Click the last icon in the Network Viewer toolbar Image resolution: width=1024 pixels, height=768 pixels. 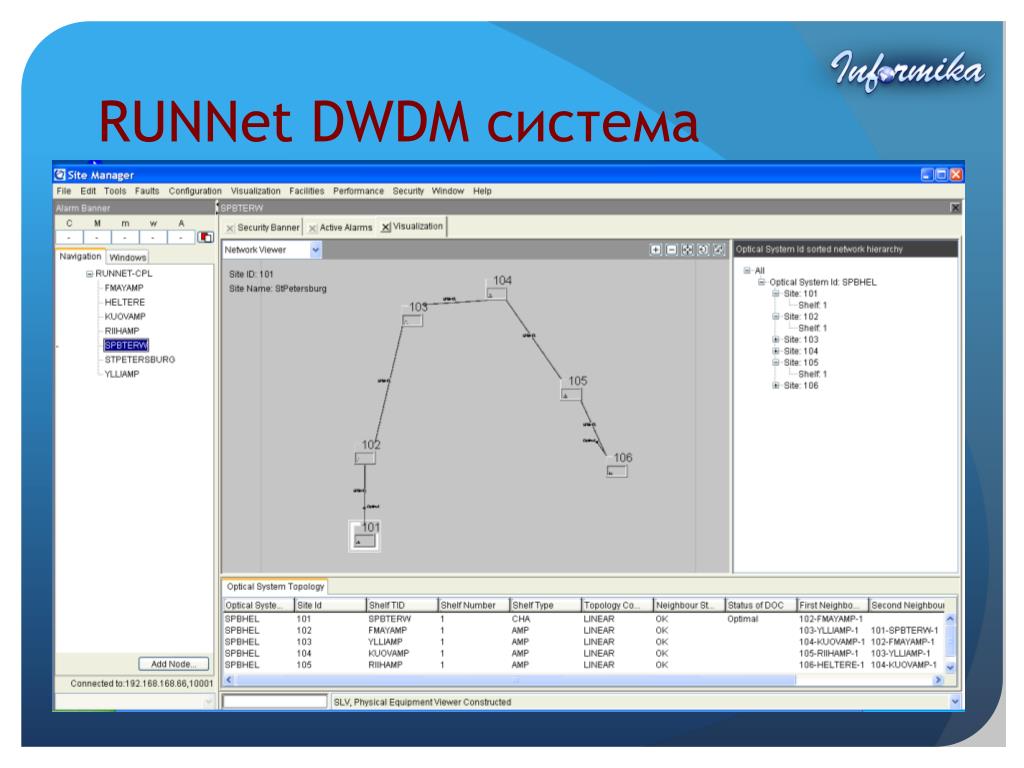tap(718, 249)
